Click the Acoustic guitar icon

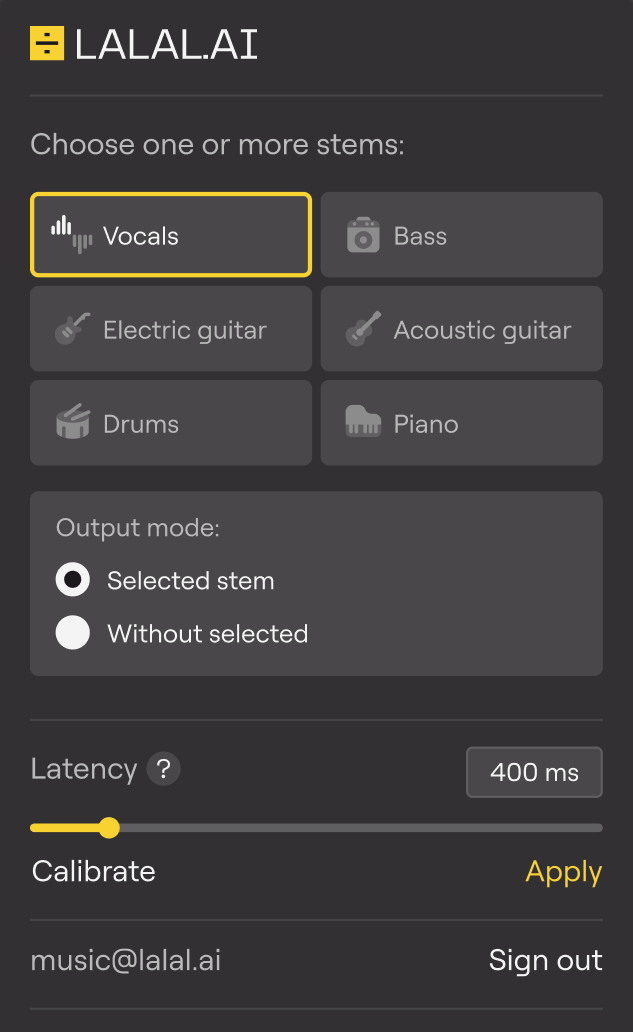pyautogui.click(x=363, y=330)
